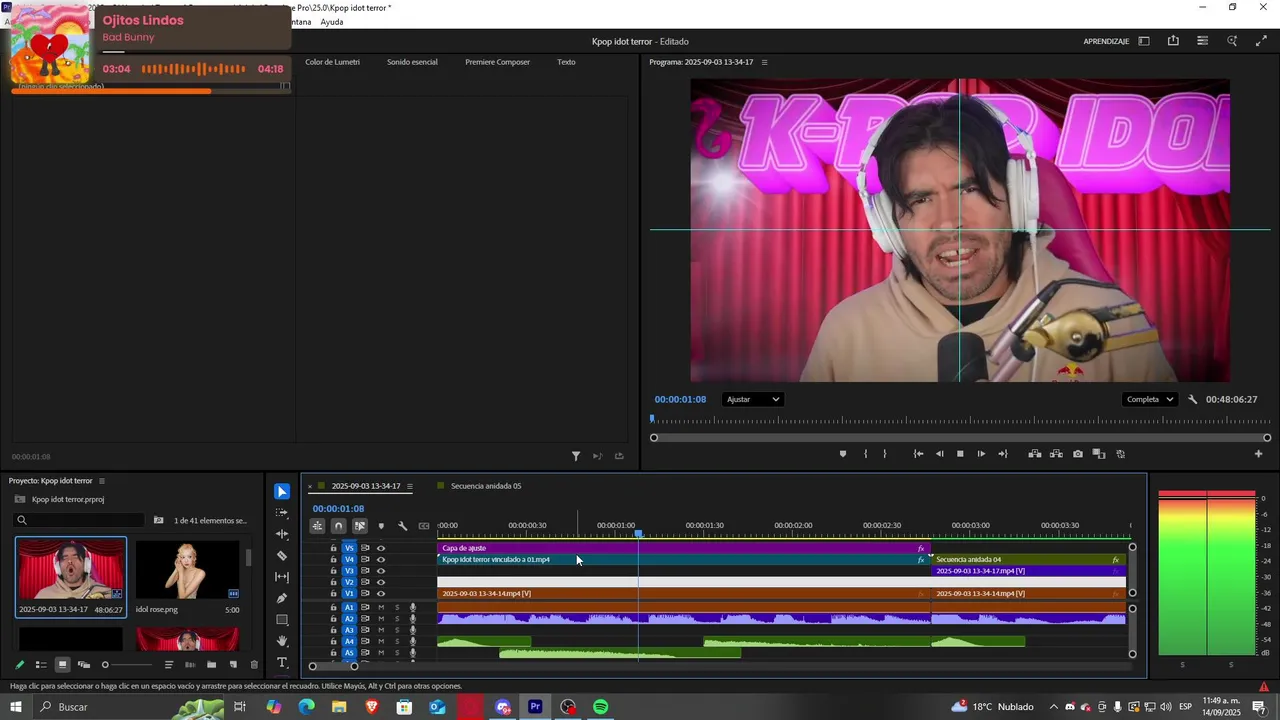Open the comparison view button
Image resolution: width=1280 pixels, height=720 pixels.
pos(1098,454)
